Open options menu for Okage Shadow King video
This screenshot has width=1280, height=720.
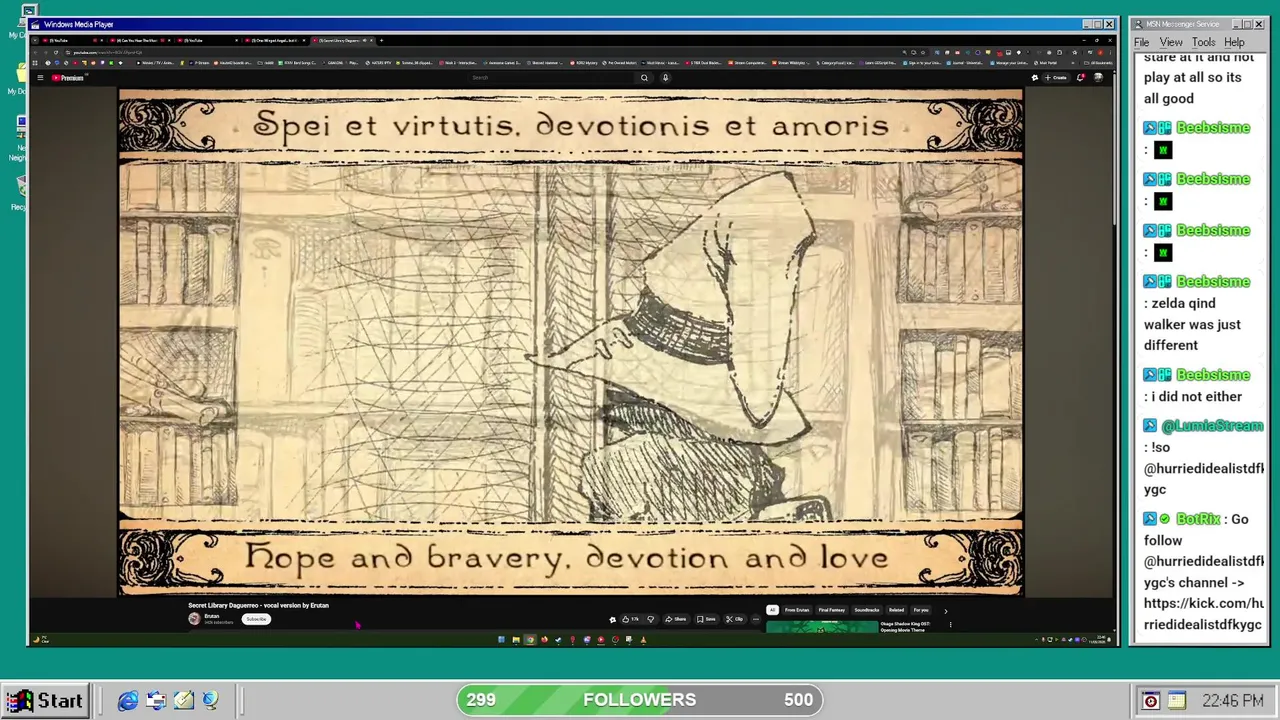(950, 625)
